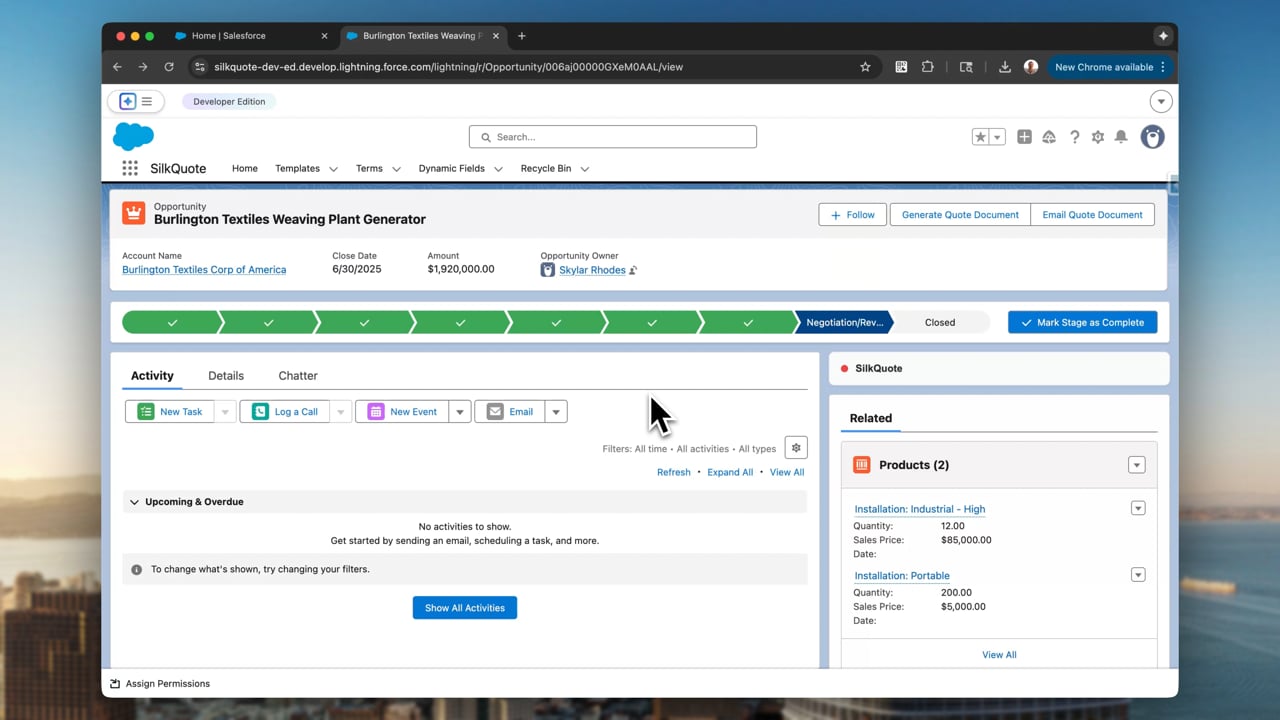The image size is (1280, 720).
Task: Click the Help question mark icon
Action: coord(1074,137)
